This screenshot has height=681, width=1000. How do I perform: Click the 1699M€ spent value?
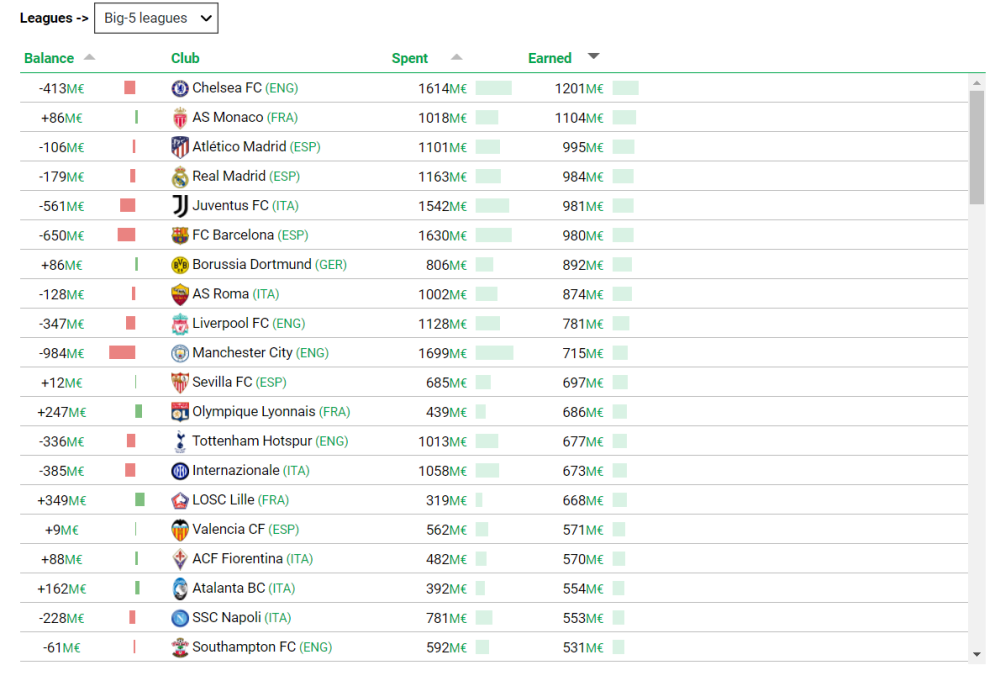click(x=443, y=353)
